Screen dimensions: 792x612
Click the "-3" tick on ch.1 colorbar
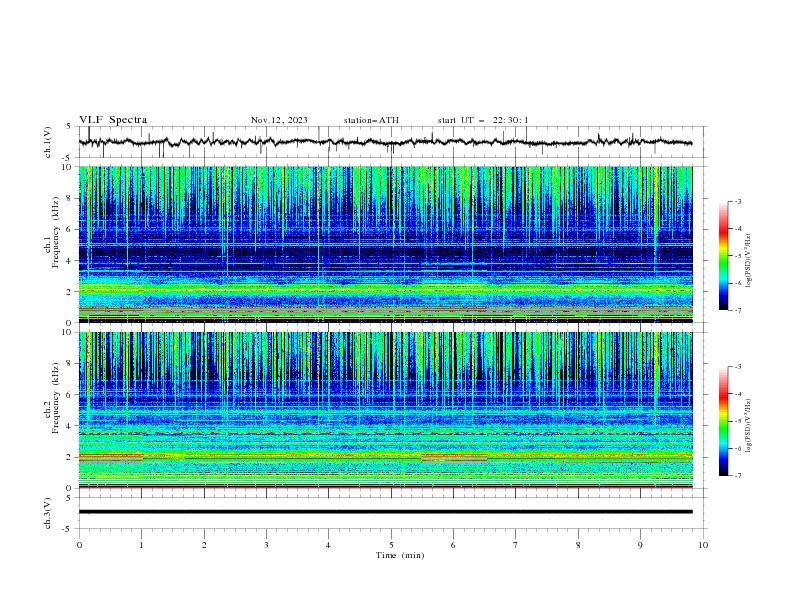(737, 201)
